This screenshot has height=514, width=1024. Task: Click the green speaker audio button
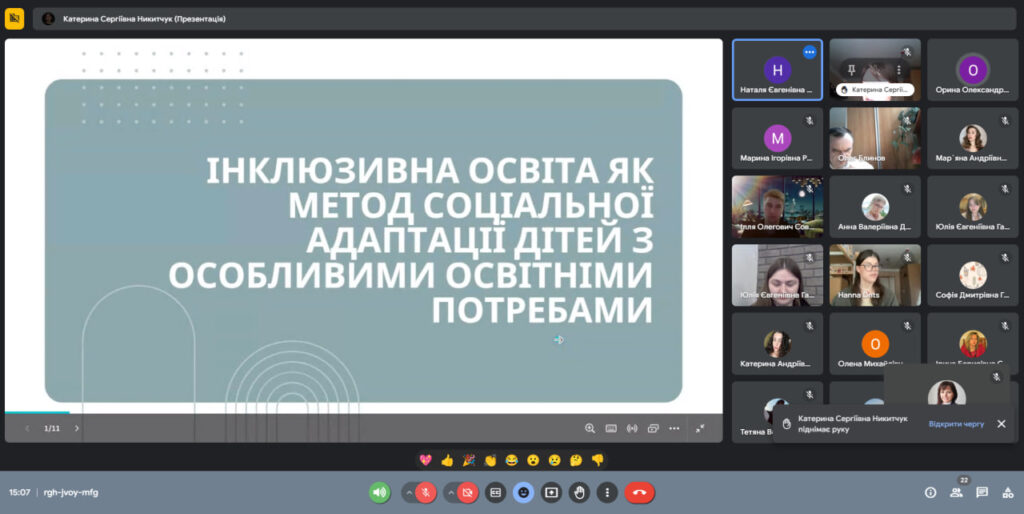pos(379,492)
